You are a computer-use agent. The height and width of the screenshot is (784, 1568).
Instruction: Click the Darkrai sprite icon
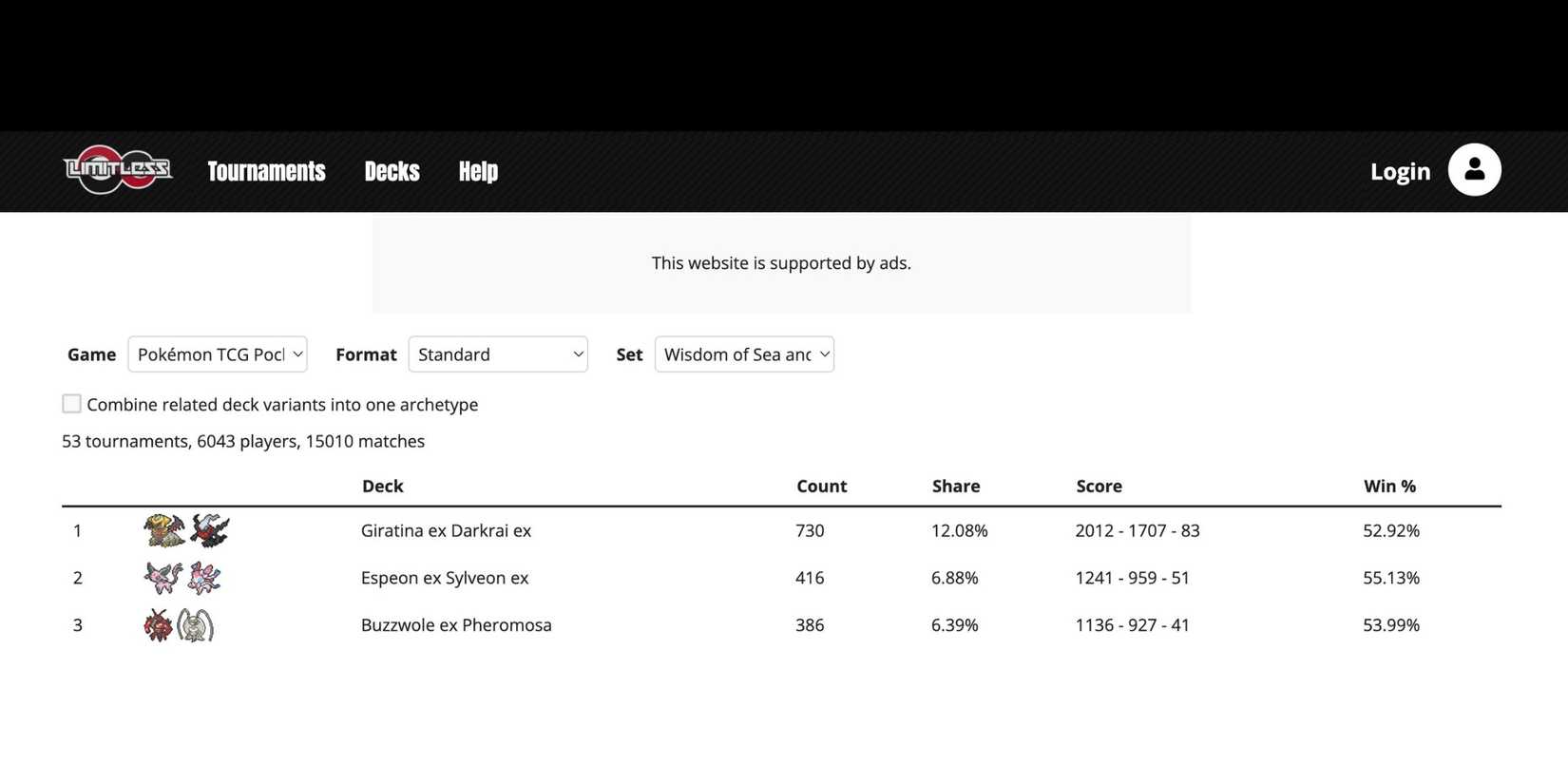pos(210,530)
